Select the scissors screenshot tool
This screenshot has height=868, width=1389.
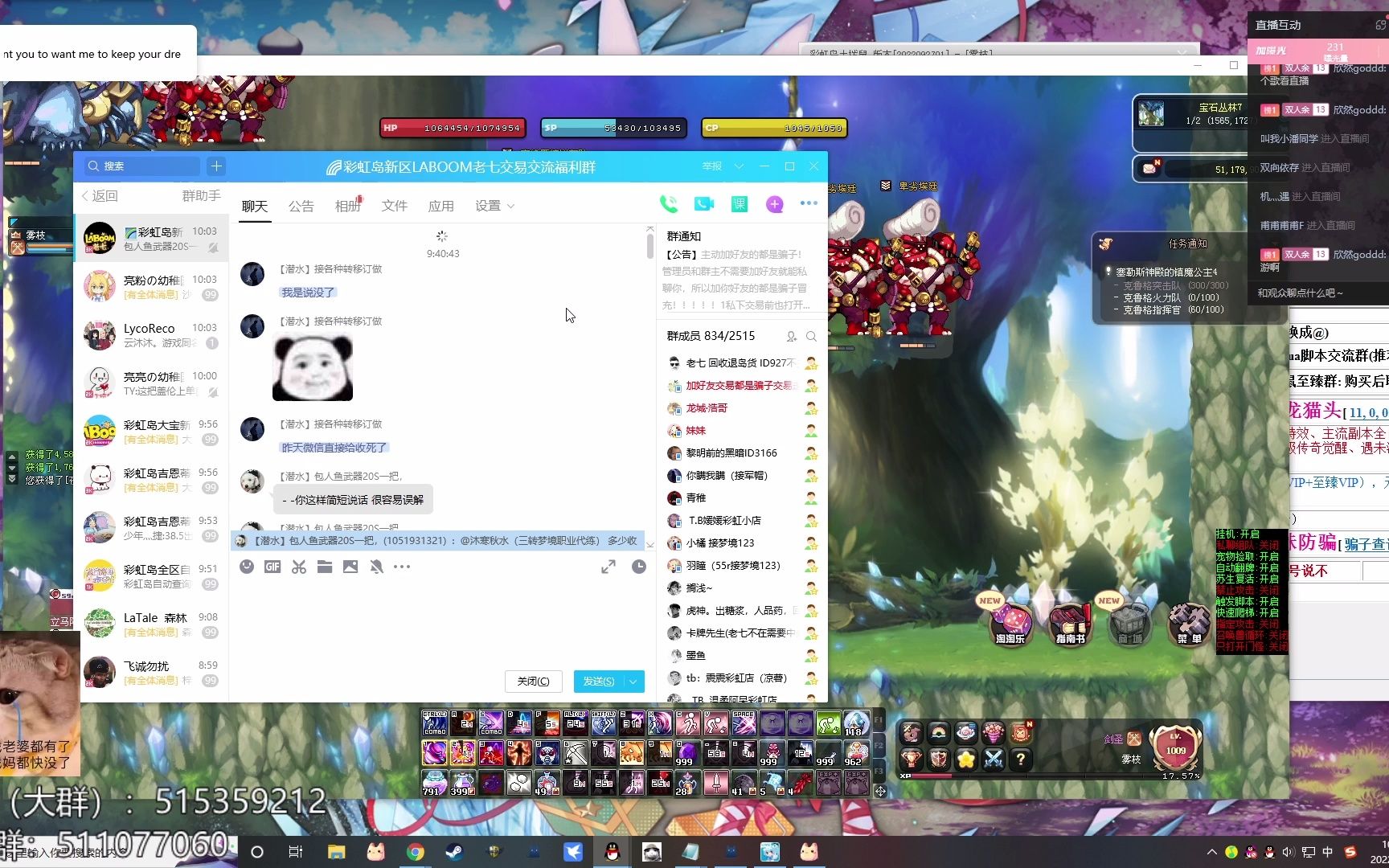point(299,567)
